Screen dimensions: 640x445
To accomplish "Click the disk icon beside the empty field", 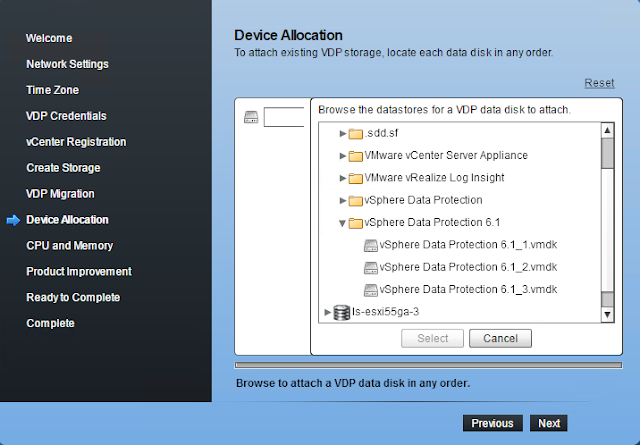I will tap(251, 117).
